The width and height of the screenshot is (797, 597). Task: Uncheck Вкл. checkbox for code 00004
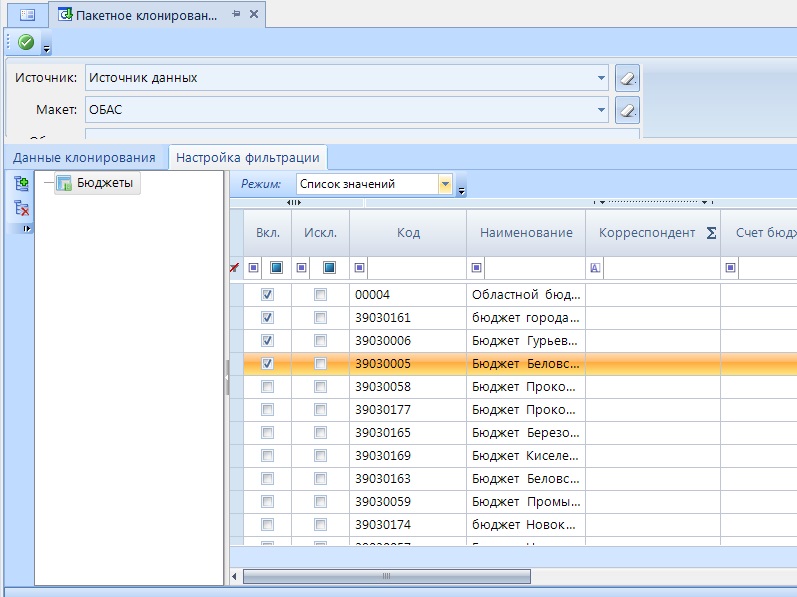(x=267, y=295)
